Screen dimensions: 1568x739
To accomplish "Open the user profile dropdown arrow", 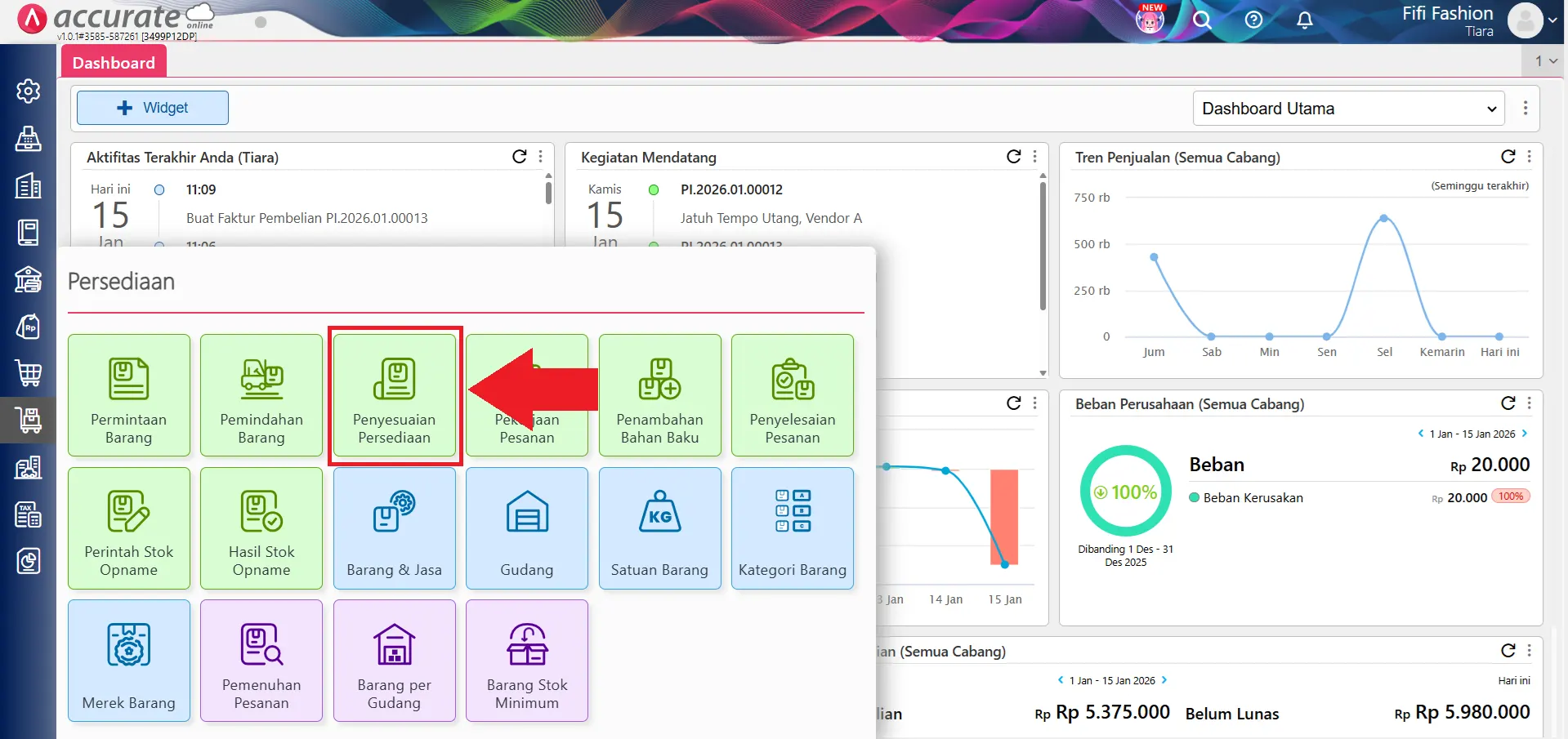I will coord(1552,21).
